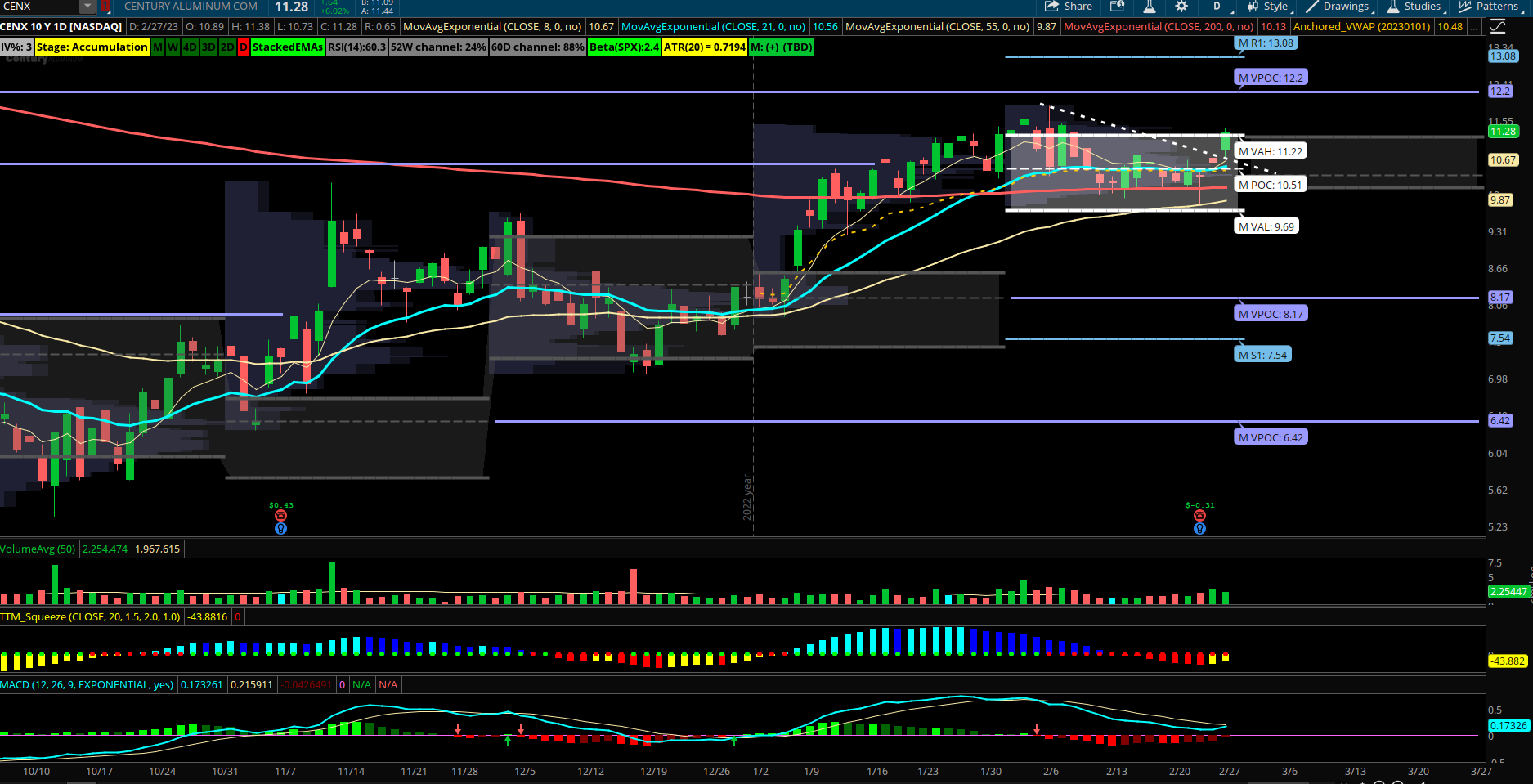
Task: Open the Share menu
Action: pos(1068,7)
